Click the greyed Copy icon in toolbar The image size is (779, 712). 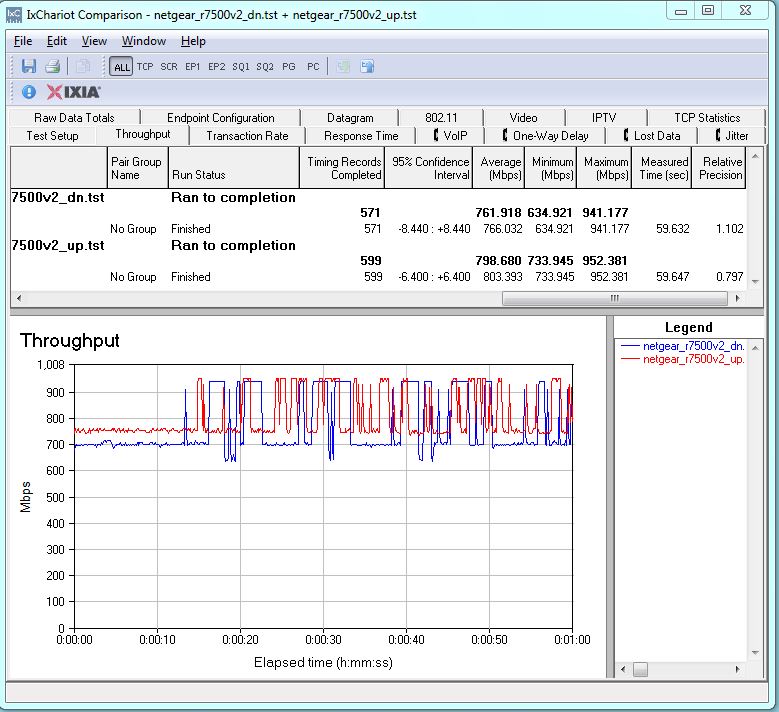click(83, 66)
